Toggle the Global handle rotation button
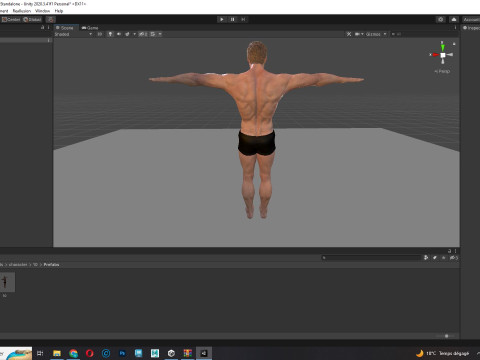Image resolution: width=480 pixels, height=360 pixels. (x=32, y=19)
